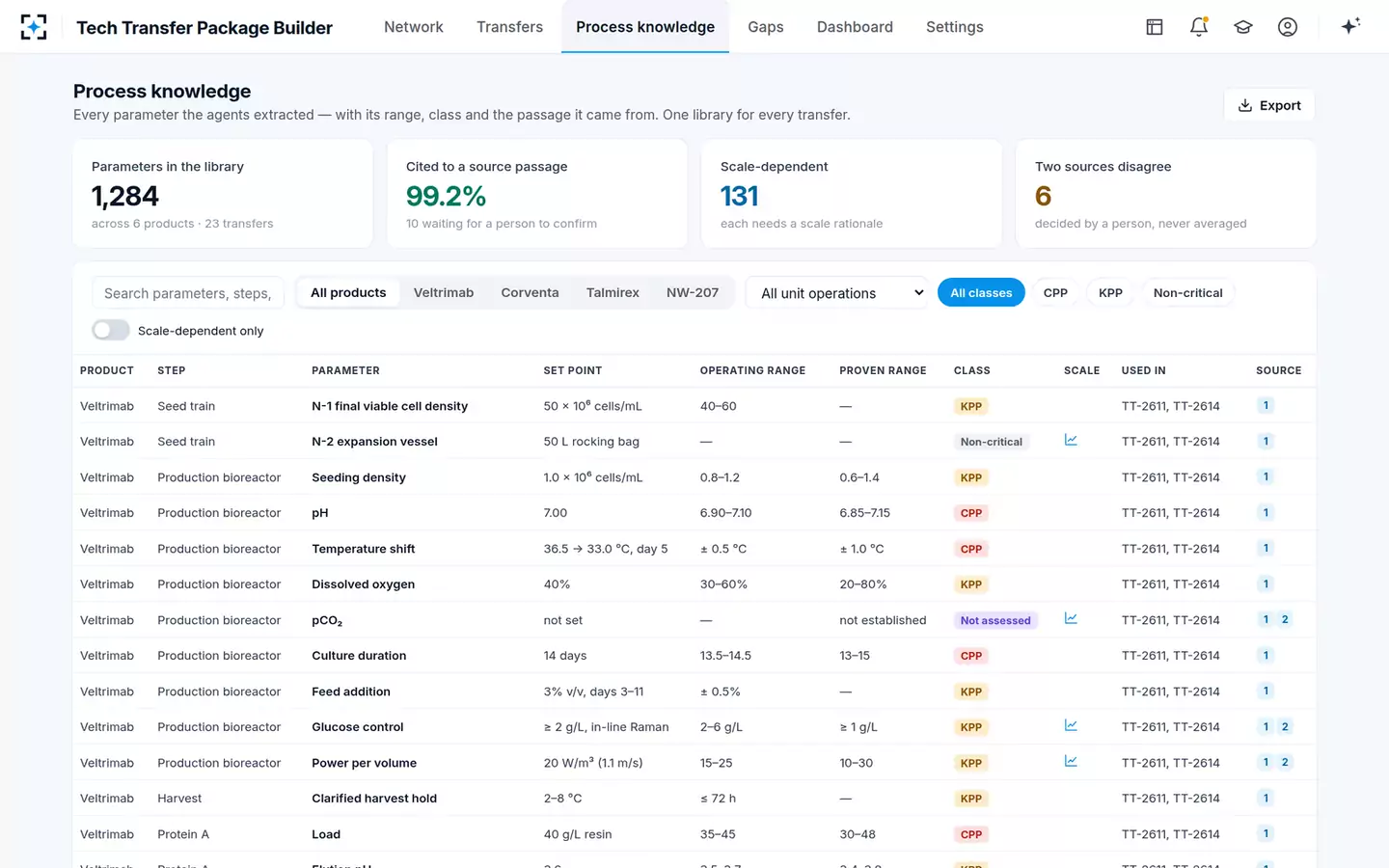Filter parameters by Non-critical class
1389x868 pixels.
pyautogui.click(x=1187, y=292)
